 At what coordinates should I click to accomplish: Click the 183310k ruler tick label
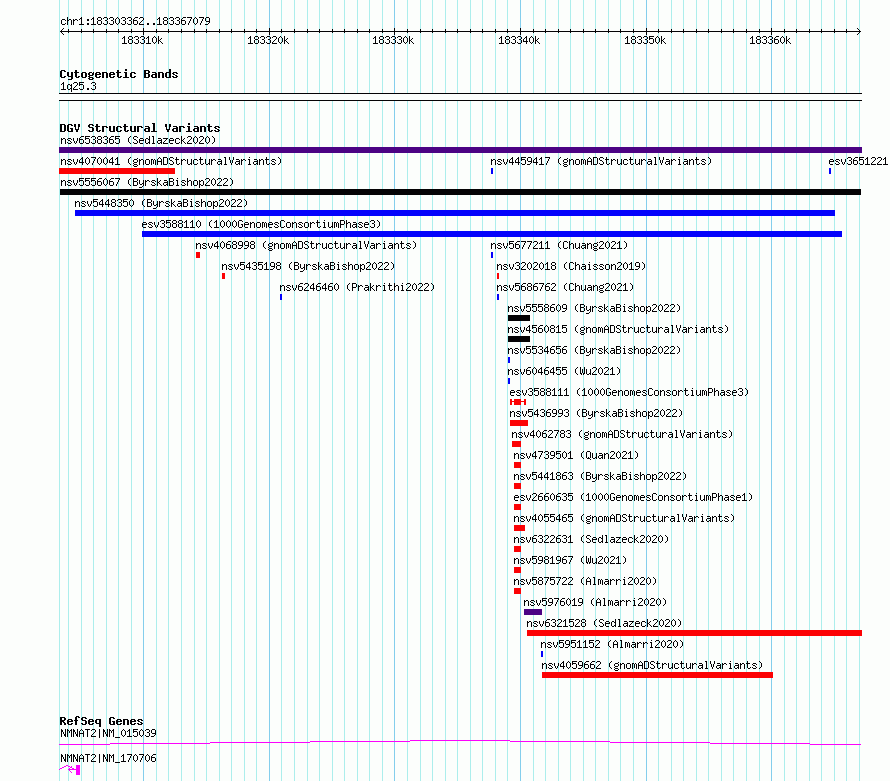point(142,40)
